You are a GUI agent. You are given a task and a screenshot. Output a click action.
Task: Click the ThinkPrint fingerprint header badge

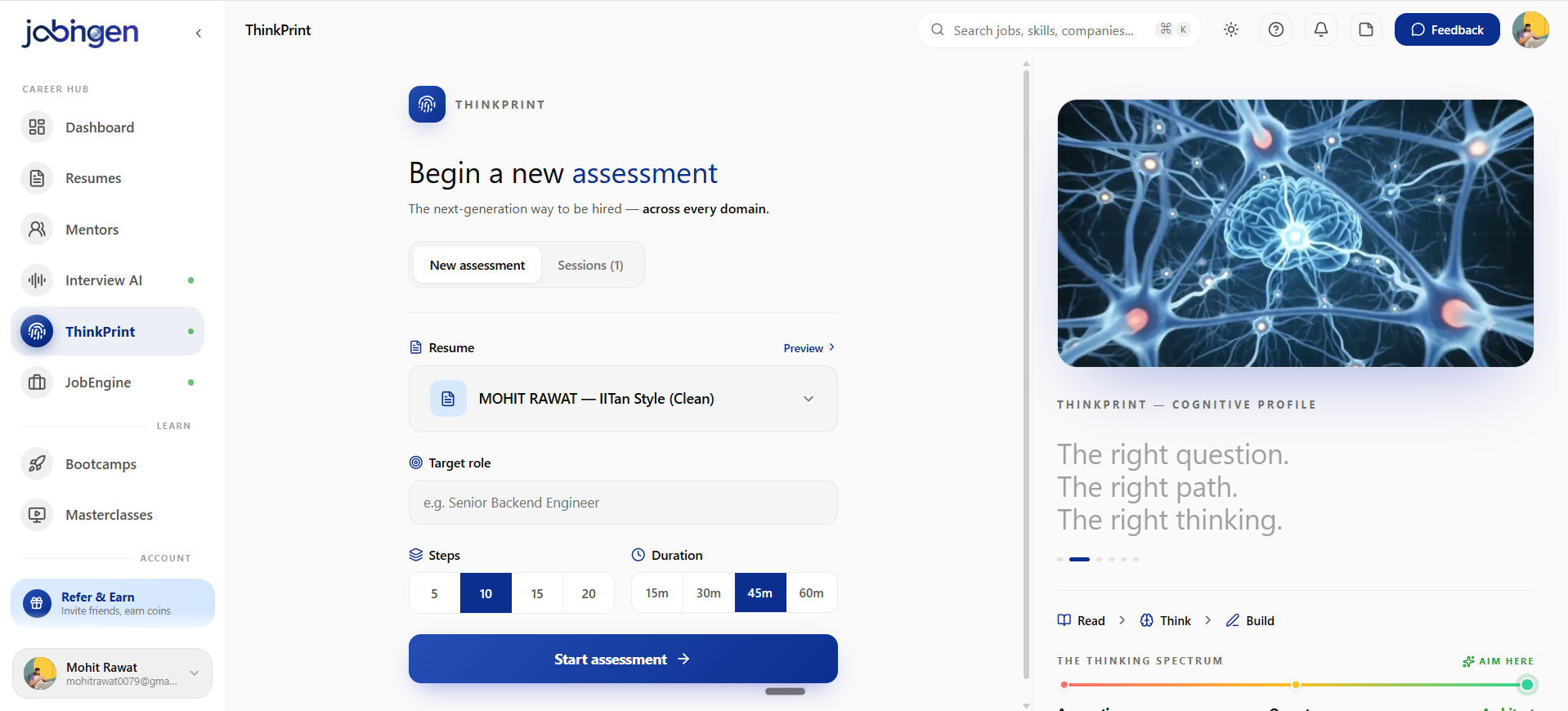pos(427,104)
